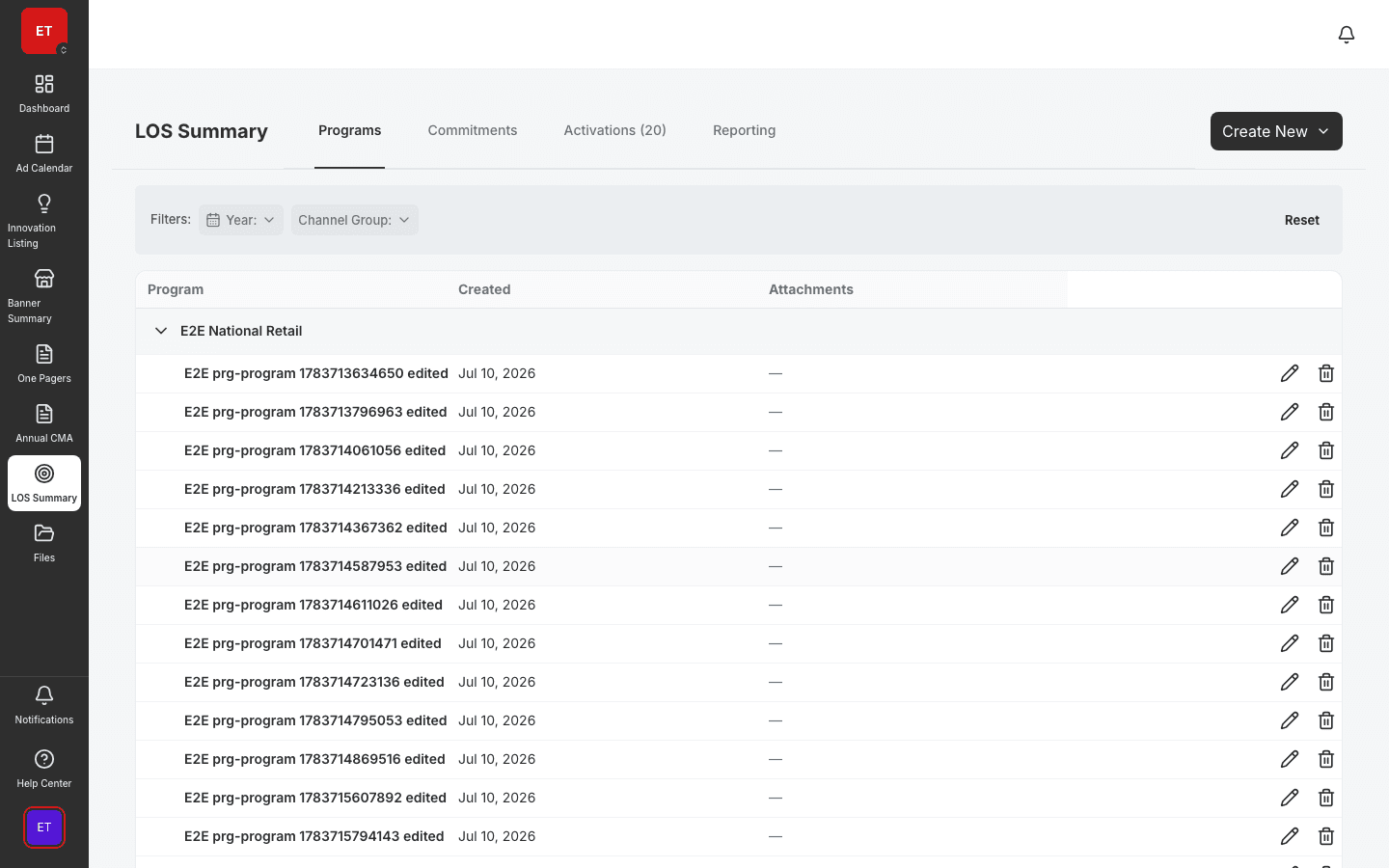Edit program 1783713796963
Image resolution: width=1389 pixels, height=868 pixels.
click(x=1290, y=412)
